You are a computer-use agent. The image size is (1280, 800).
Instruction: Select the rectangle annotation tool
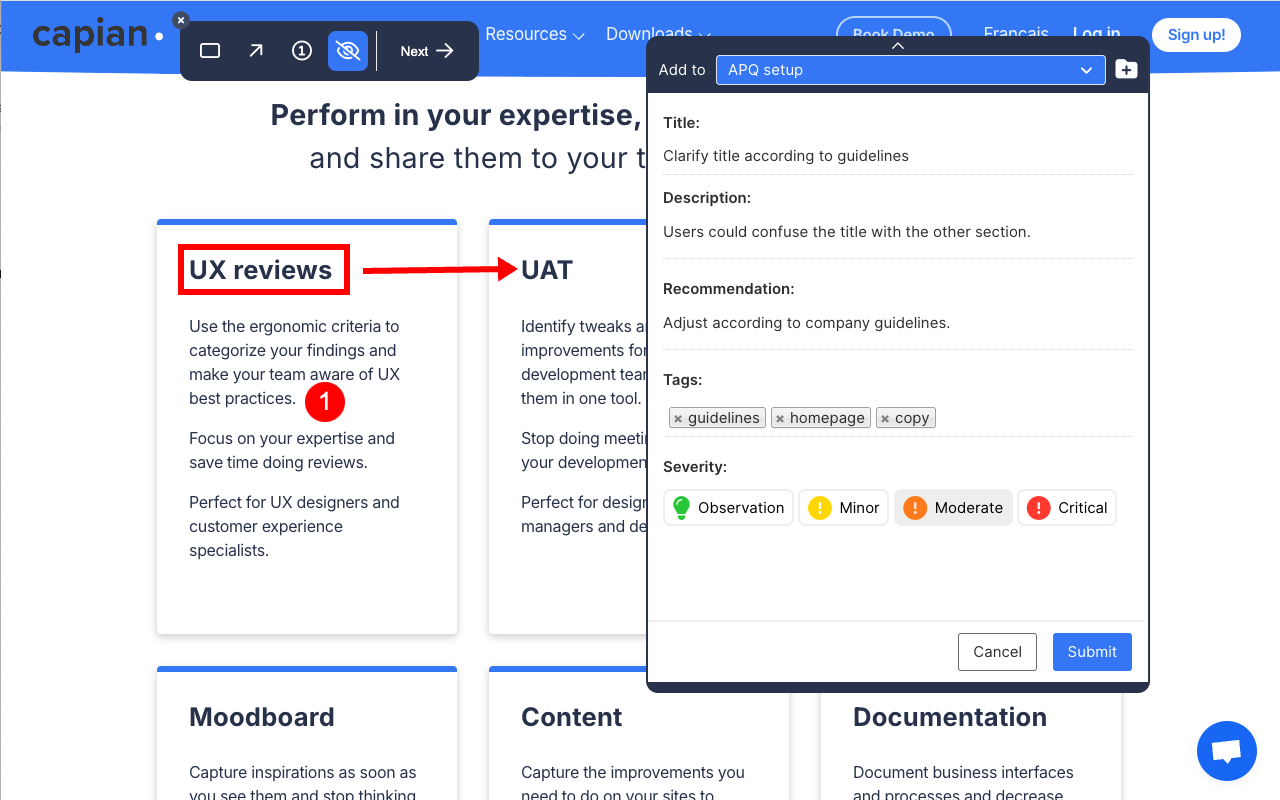210,51
